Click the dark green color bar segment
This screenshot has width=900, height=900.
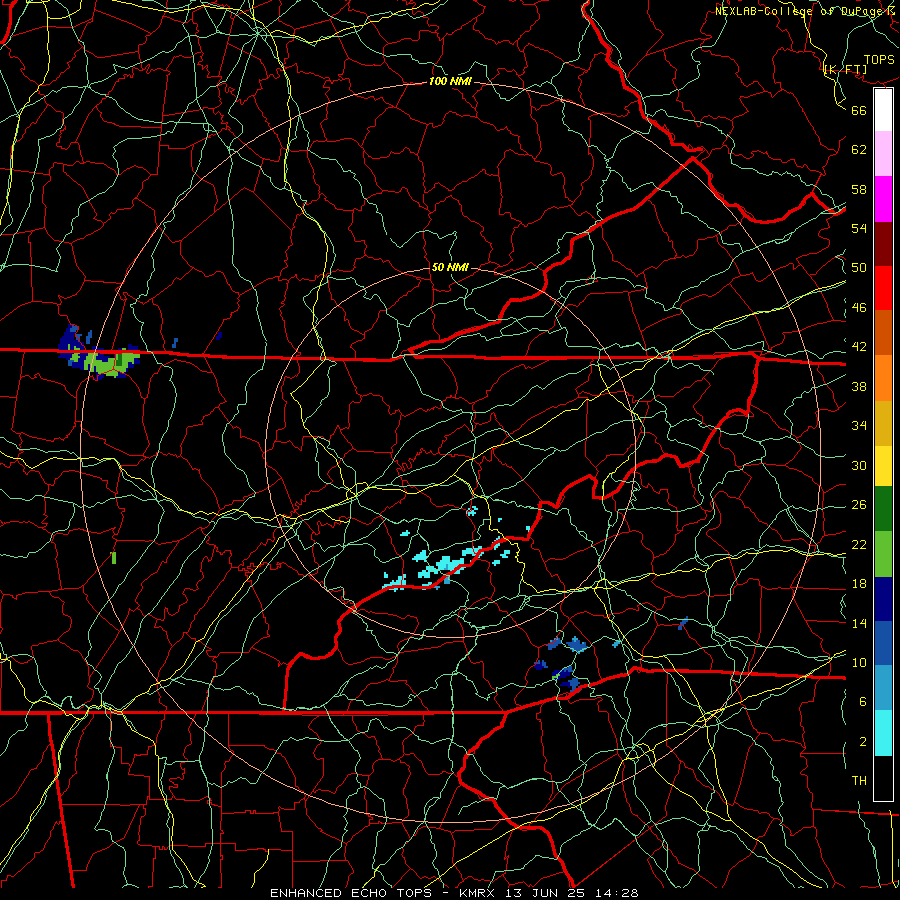[x=883, y=509]
